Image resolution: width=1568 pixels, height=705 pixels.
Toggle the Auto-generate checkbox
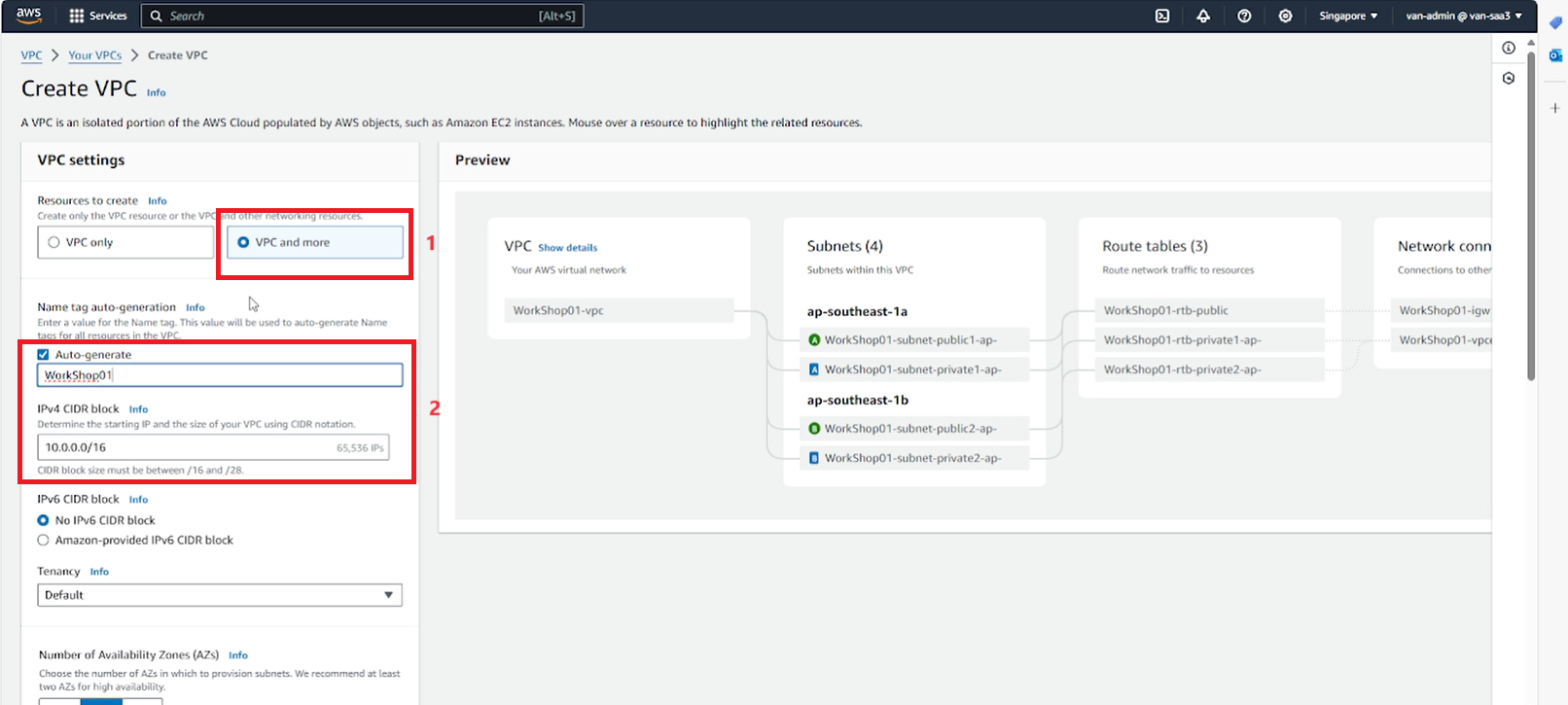[43, 355]
